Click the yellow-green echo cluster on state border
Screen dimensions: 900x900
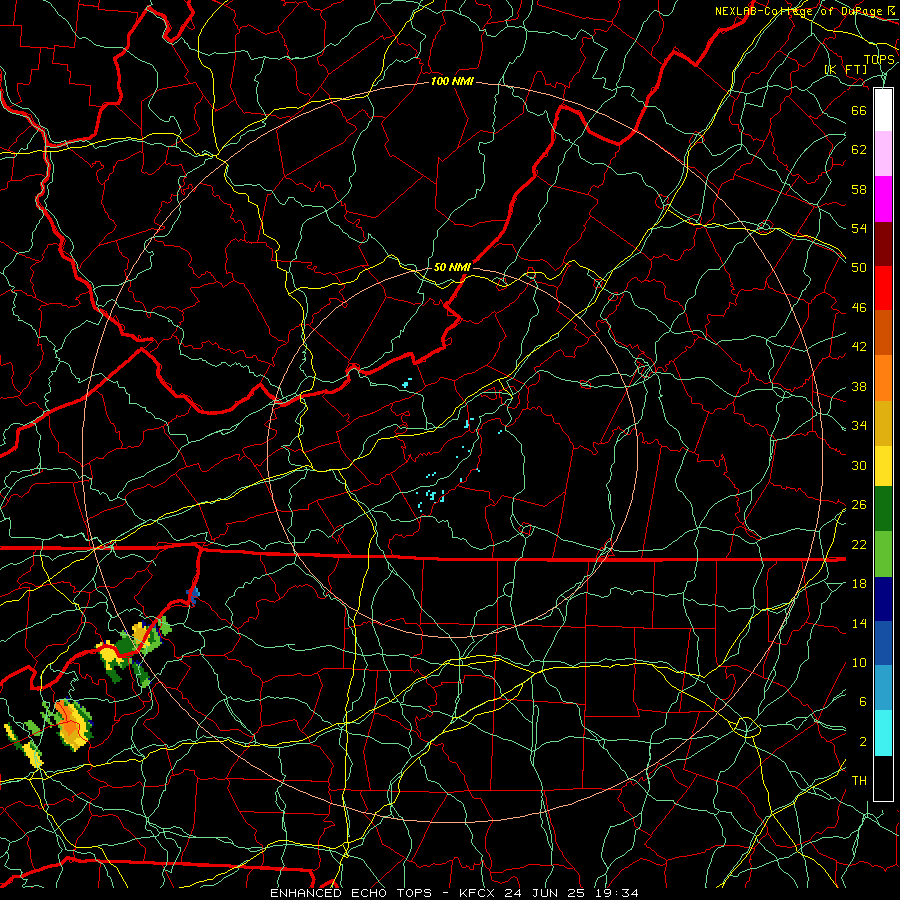133,651
